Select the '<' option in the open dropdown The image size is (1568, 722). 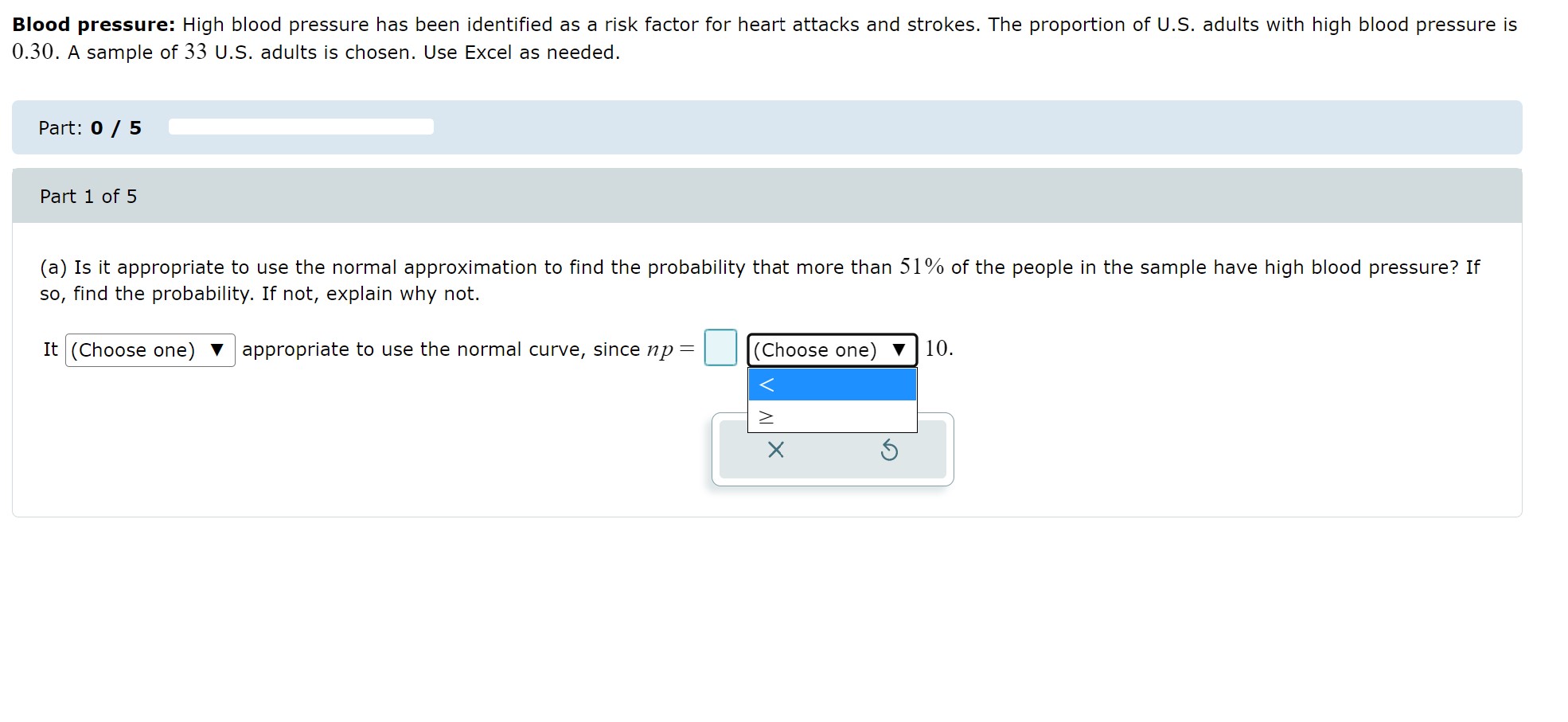[x=831, y=384]
